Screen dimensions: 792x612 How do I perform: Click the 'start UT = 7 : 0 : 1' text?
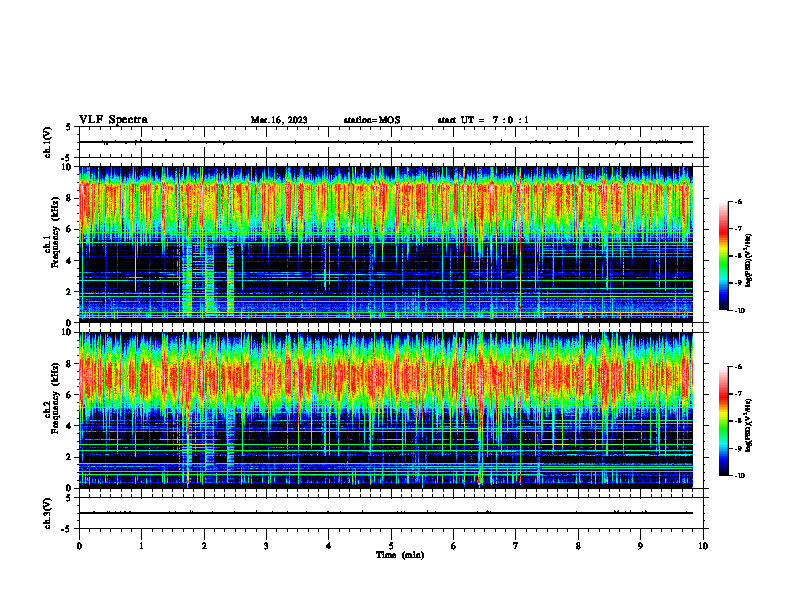point(483,120)
